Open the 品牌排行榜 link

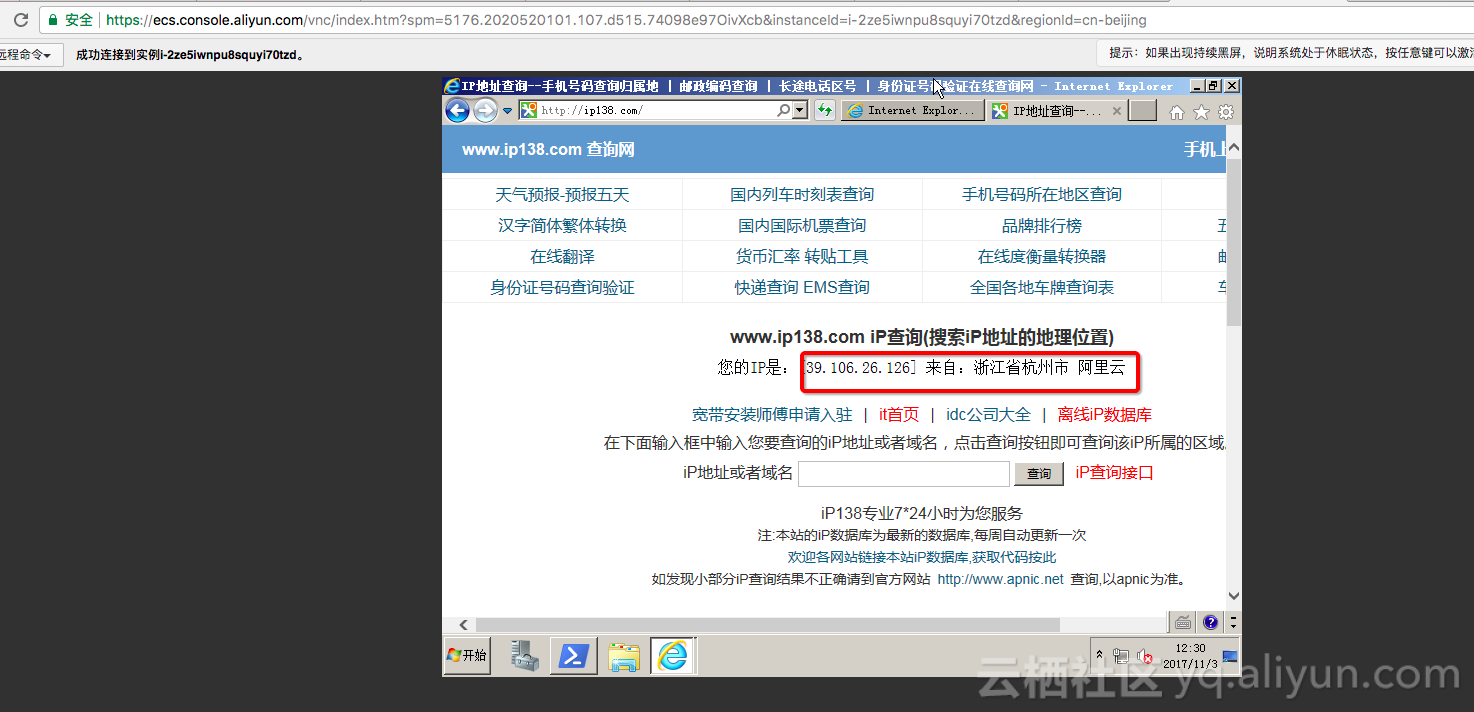[1042, 225]
